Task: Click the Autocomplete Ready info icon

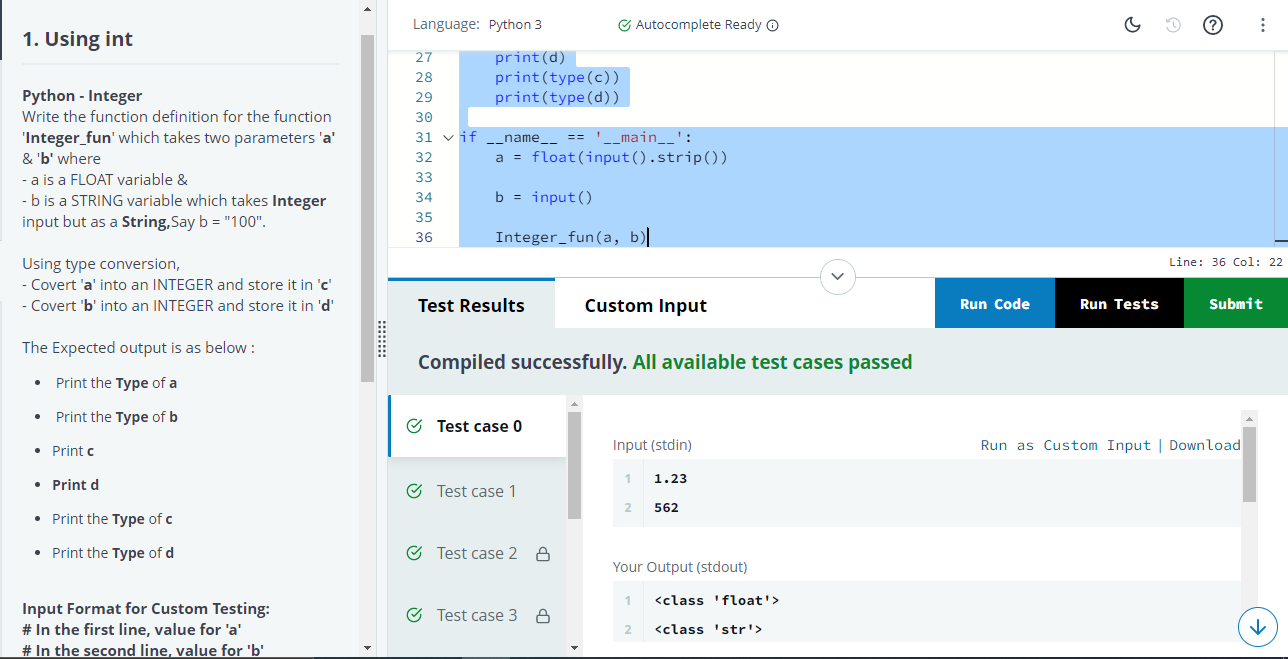Action: (772, 25)
